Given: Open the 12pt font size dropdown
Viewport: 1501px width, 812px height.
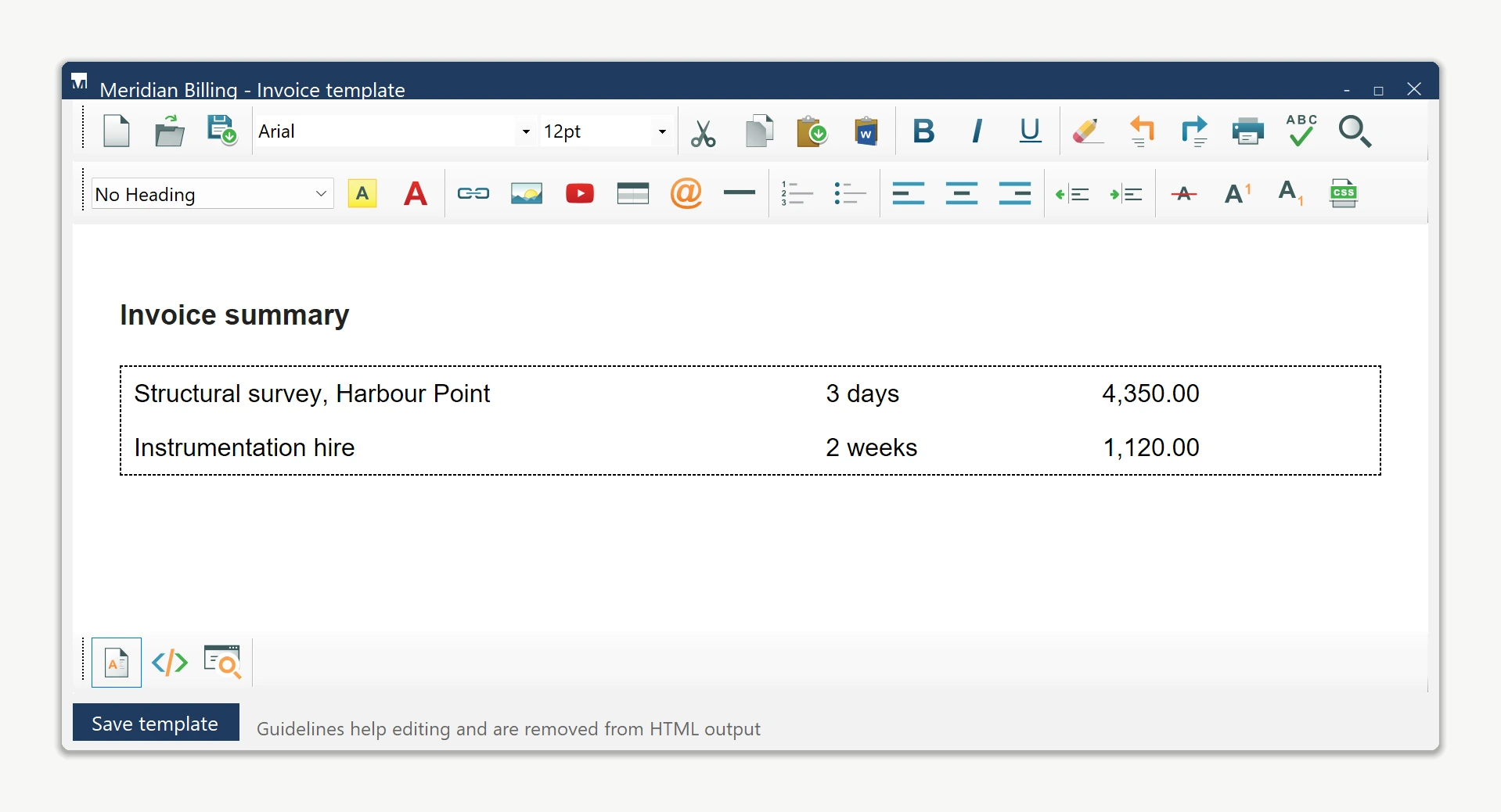Looking at the screenshot, I should (662, 131).
